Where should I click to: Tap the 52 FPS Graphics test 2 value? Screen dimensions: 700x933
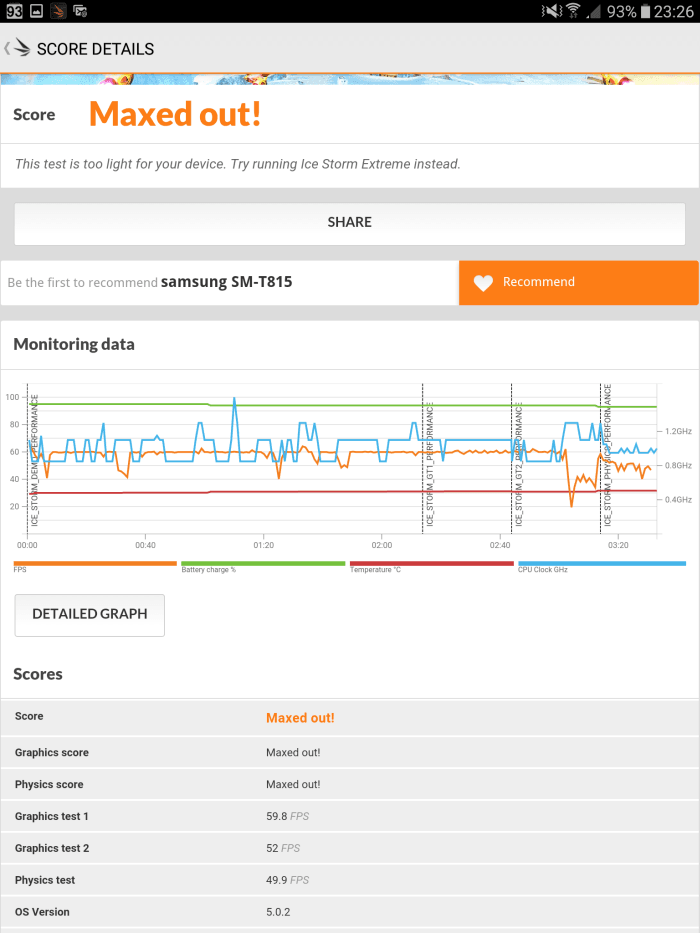(283, 849)
